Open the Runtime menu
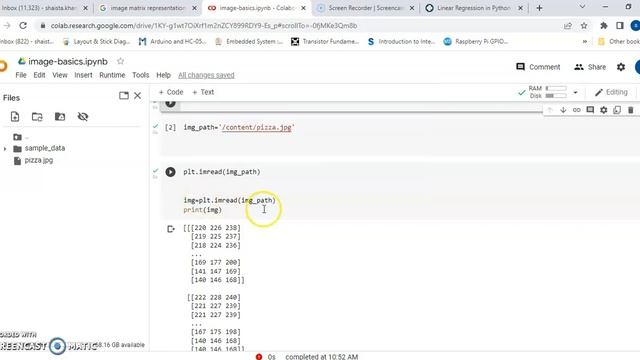This screenshot has height=360, width=640. coord(112,75)
